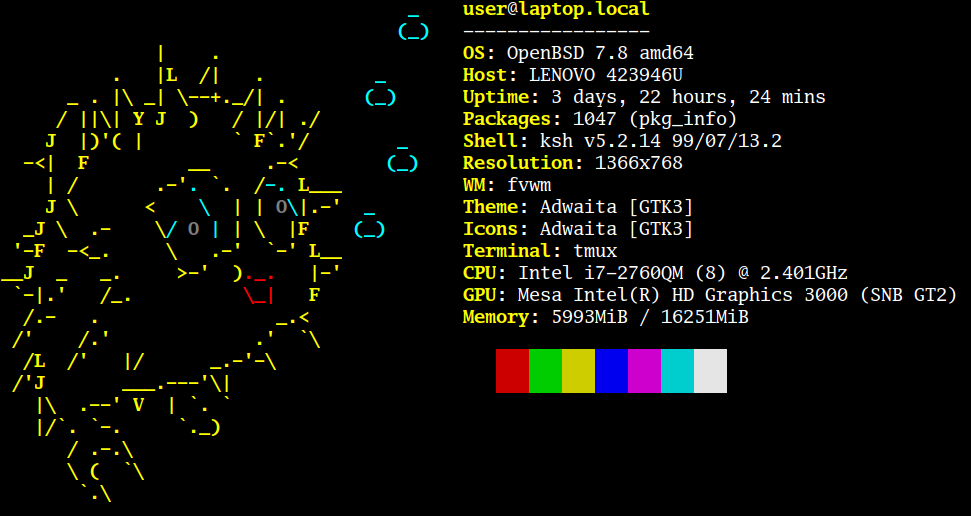
Task: Click the shell value 'ksh v5.2.14 99/07/13.2'
Action: pos(661,141)
